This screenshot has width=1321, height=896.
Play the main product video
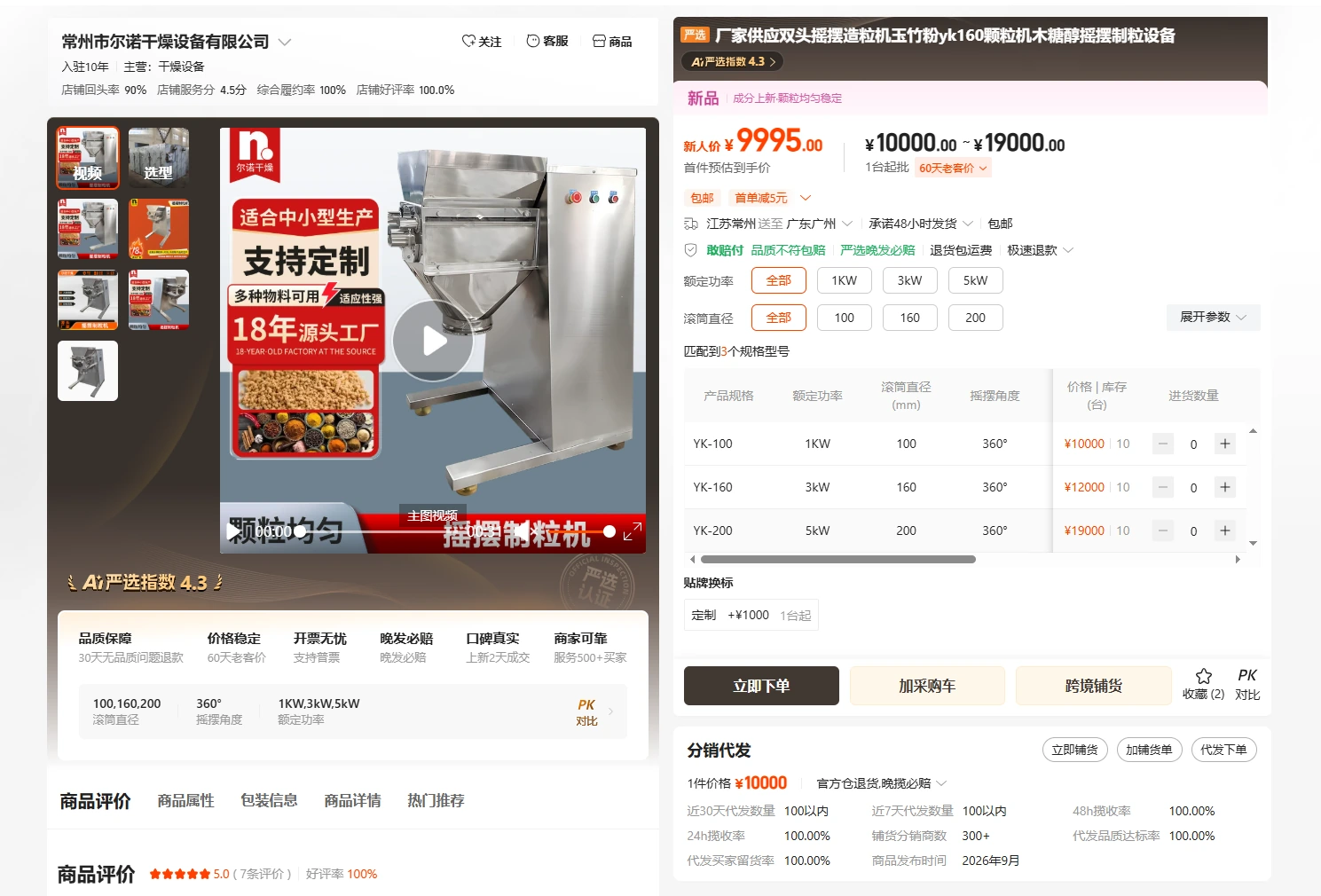pyautogui.click(x=433, y=341)
